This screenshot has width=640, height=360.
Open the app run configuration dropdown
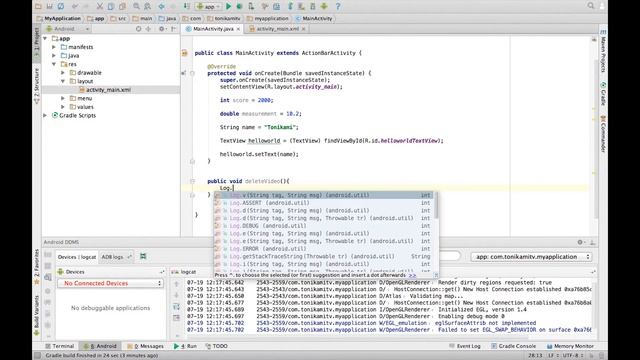coord(209,6)
